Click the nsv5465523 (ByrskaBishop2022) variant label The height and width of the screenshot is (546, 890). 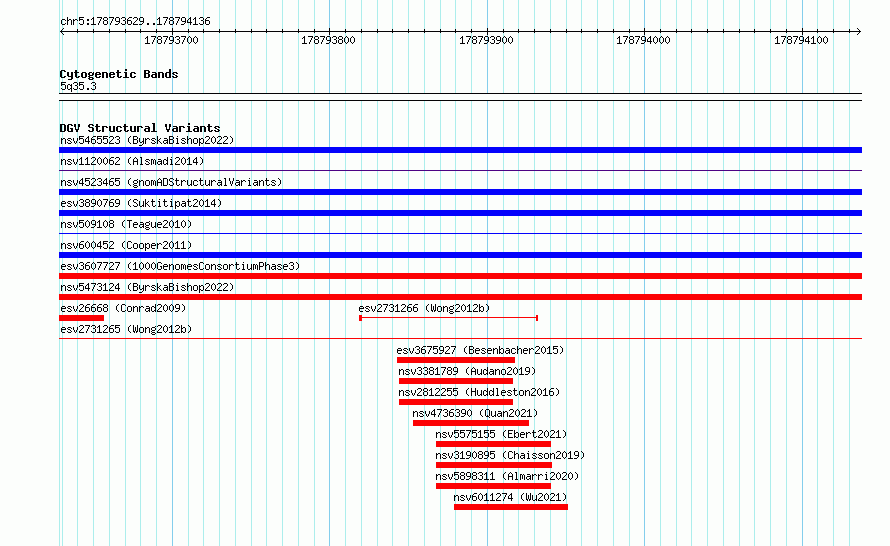click(x=147, y=140)
